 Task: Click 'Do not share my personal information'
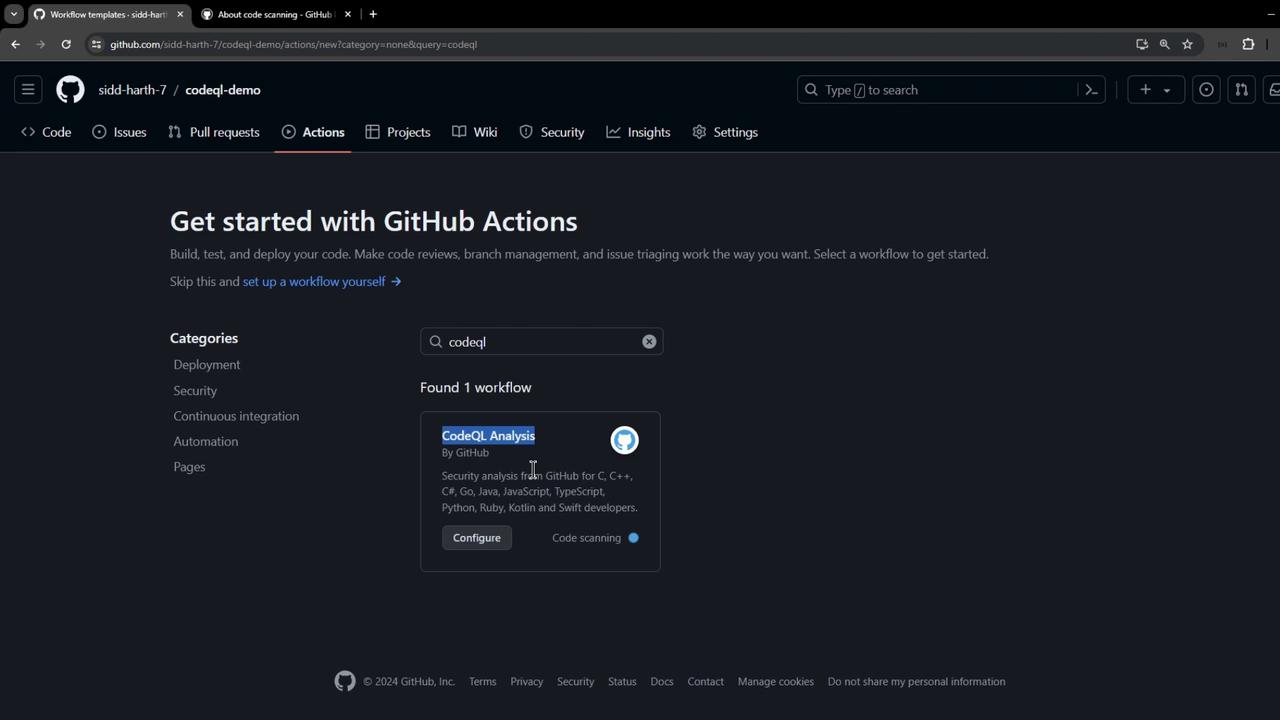tap(917, 682)
